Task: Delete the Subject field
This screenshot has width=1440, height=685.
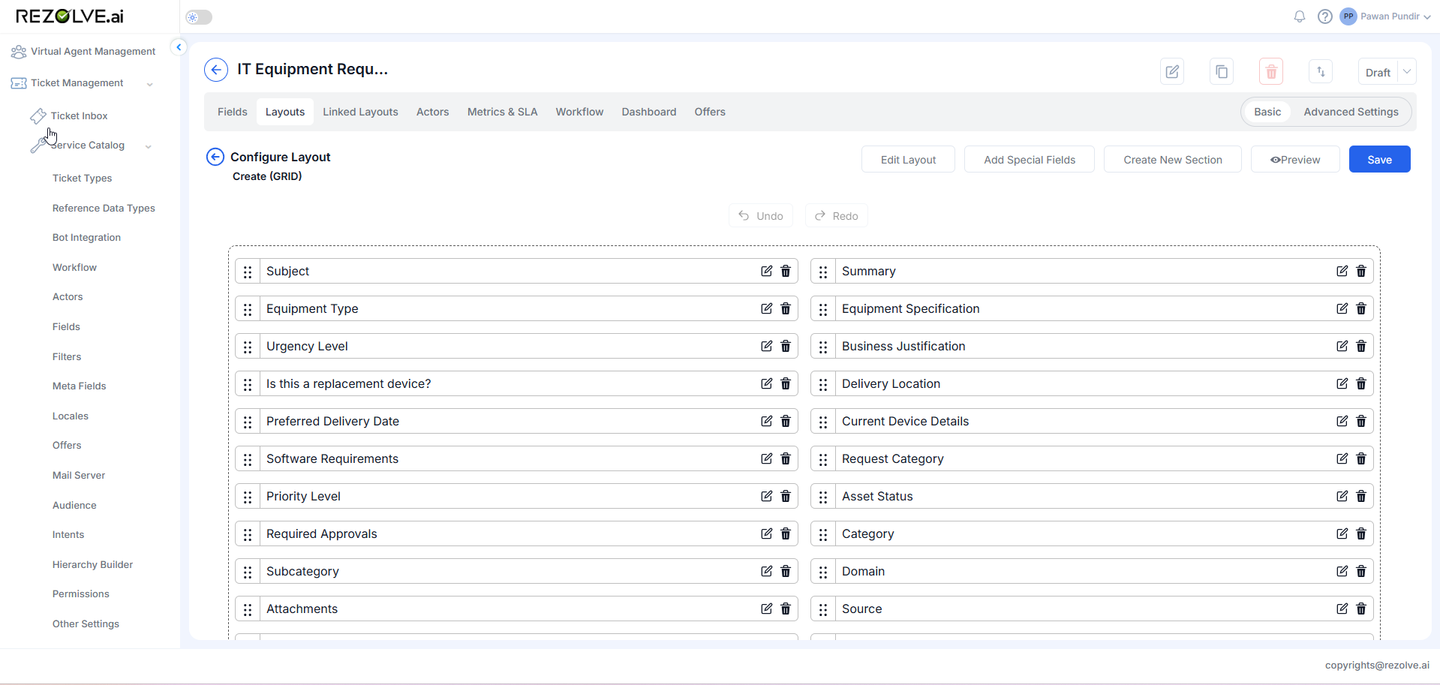Action: click(786, 271)
